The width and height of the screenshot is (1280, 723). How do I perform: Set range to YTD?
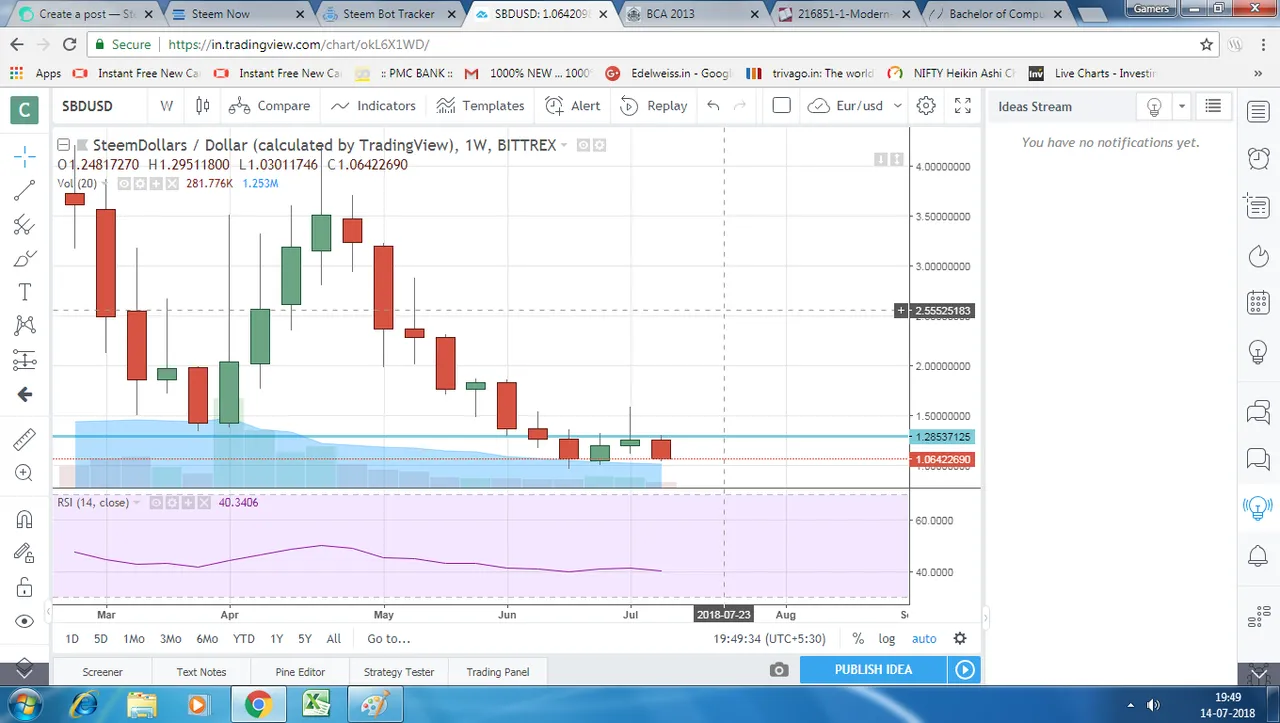click(243, 639)
